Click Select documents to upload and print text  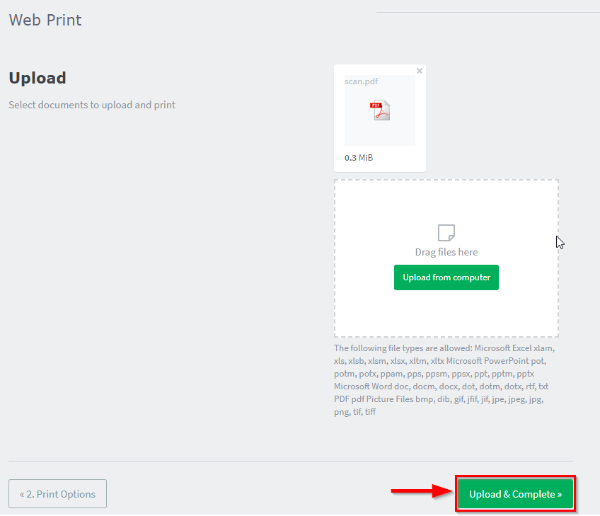click(92, 105)
